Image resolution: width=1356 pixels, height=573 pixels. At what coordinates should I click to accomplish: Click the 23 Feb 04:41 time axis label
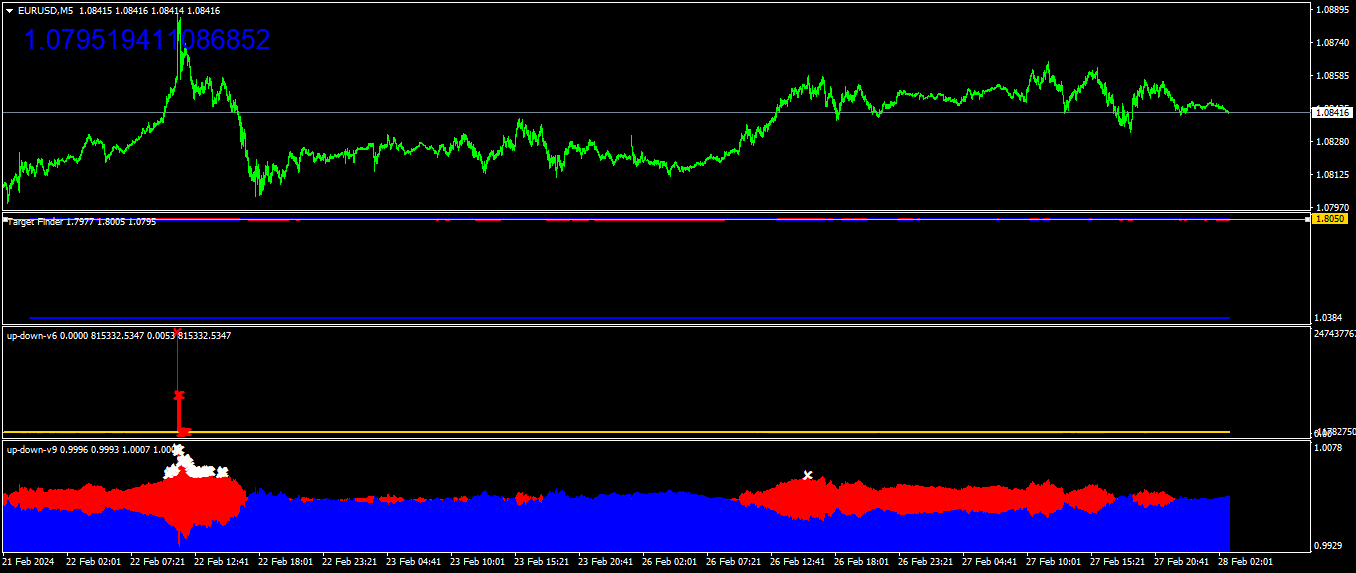click(x=413, y=562)
